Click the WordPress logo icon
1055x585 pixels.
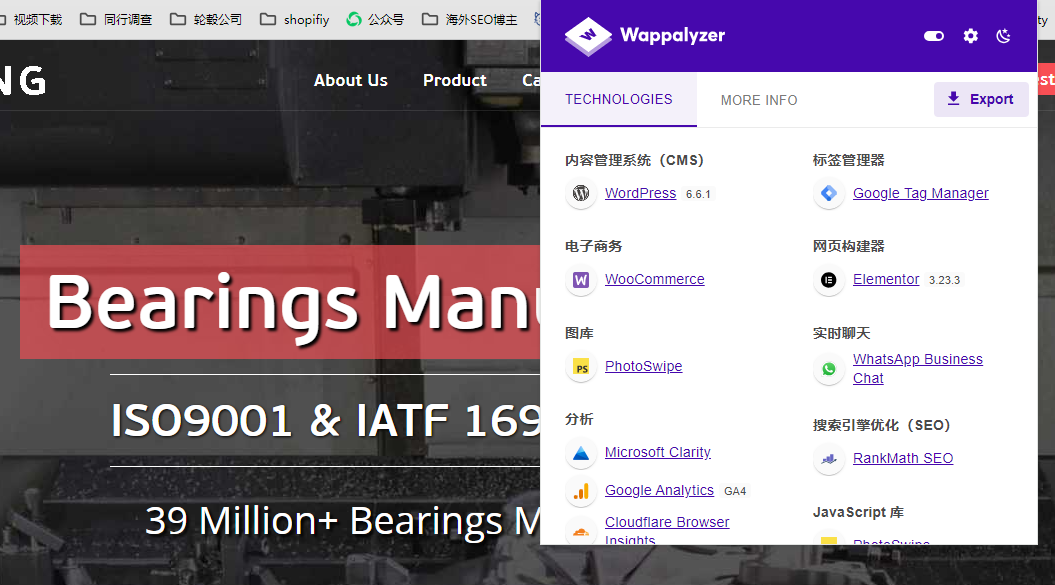coord(581,193)
